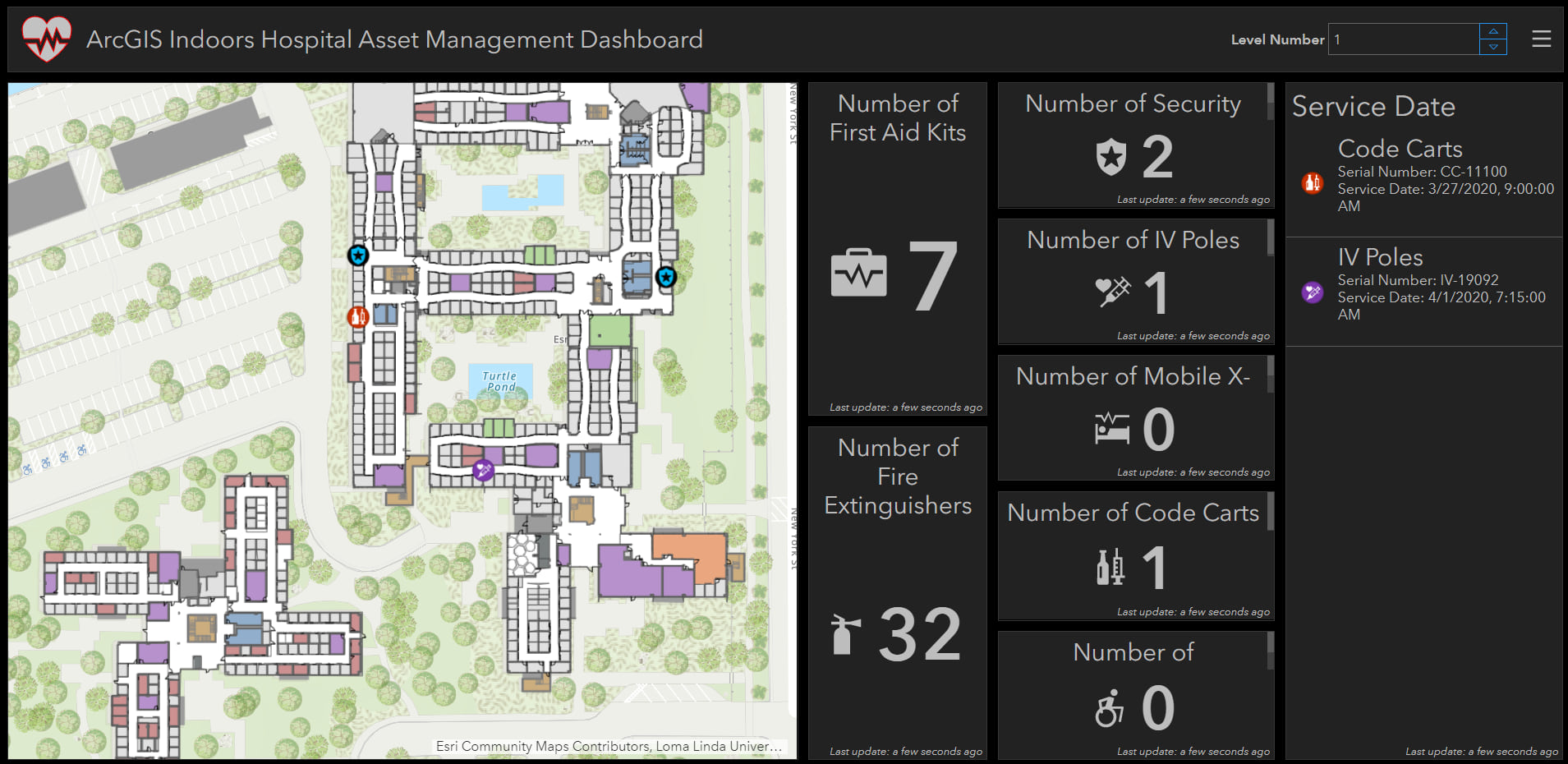
Task: Select the left security star marker on the map
Action: 357,255
